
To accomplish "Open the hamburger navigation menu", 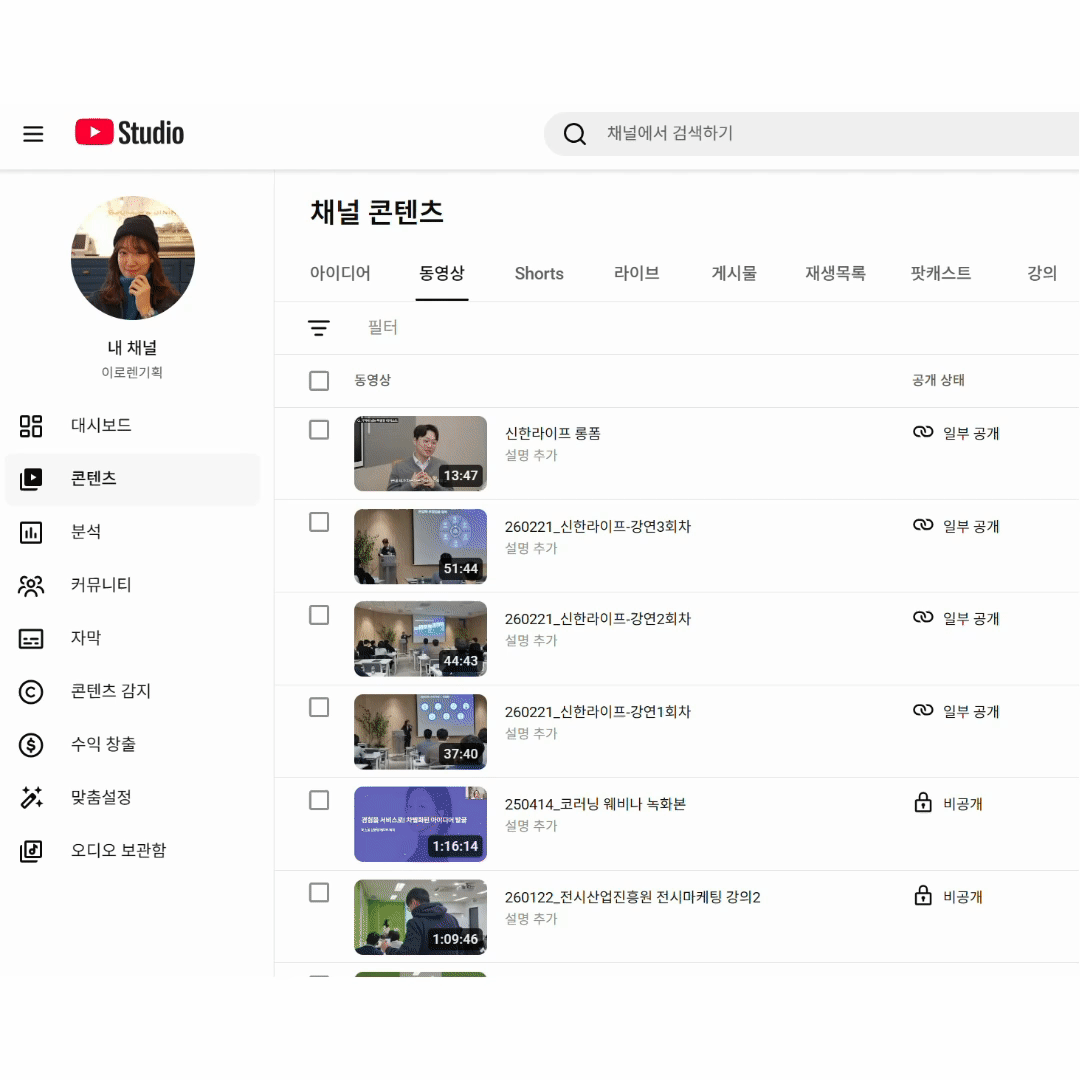I will click(x=33, y=134).
